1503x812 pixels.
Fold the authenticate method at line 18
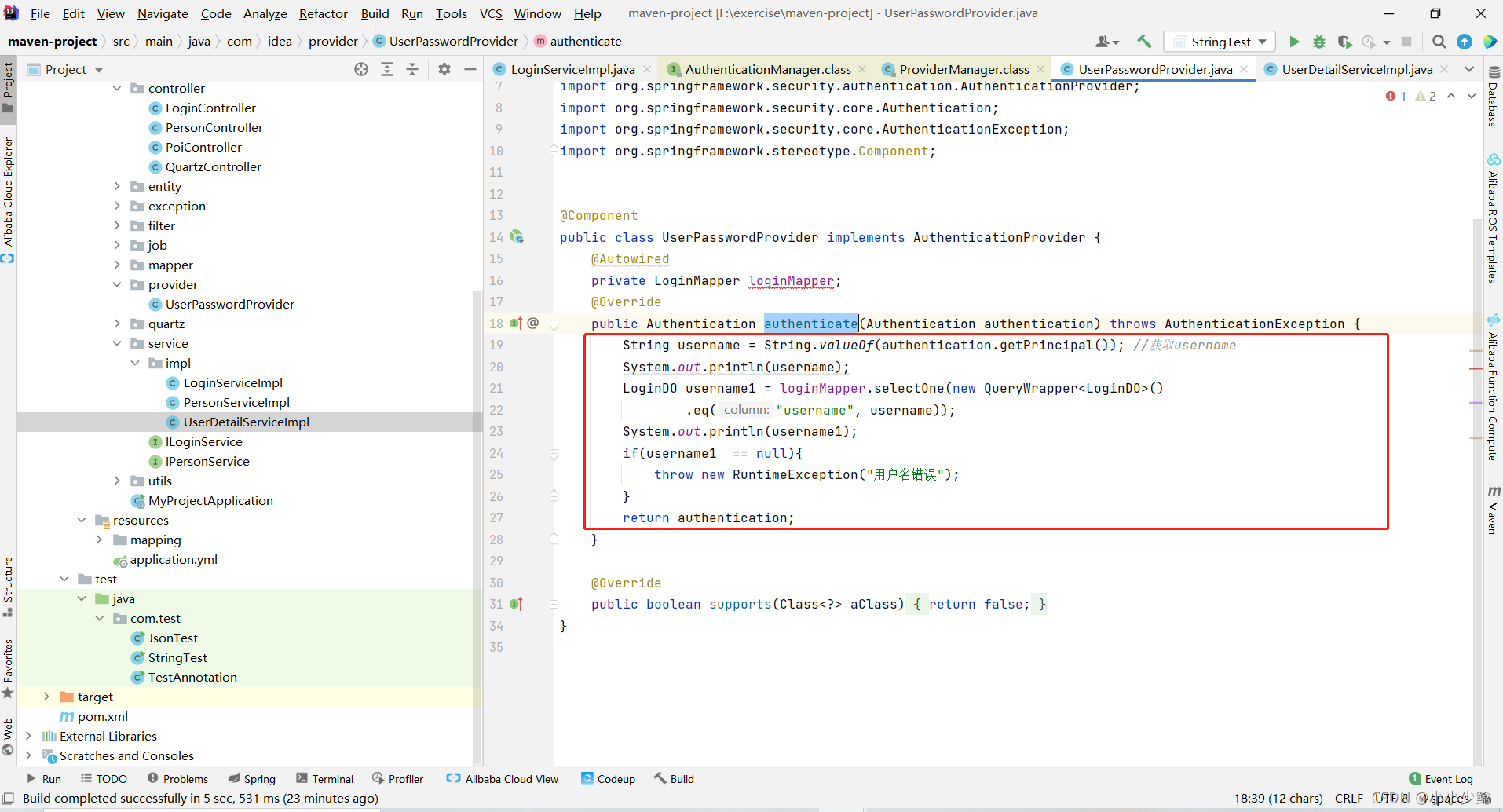point(554,324)
